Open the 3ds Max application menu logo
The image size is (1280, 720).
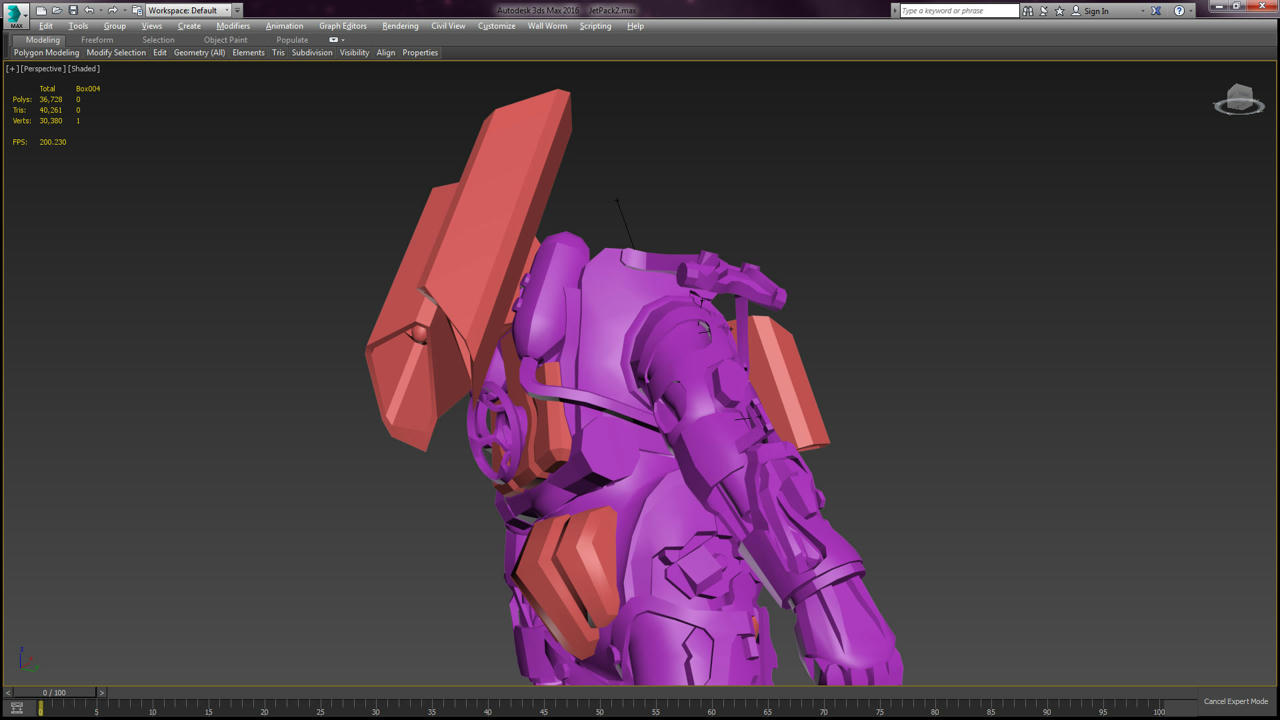(x=15, y=16)
